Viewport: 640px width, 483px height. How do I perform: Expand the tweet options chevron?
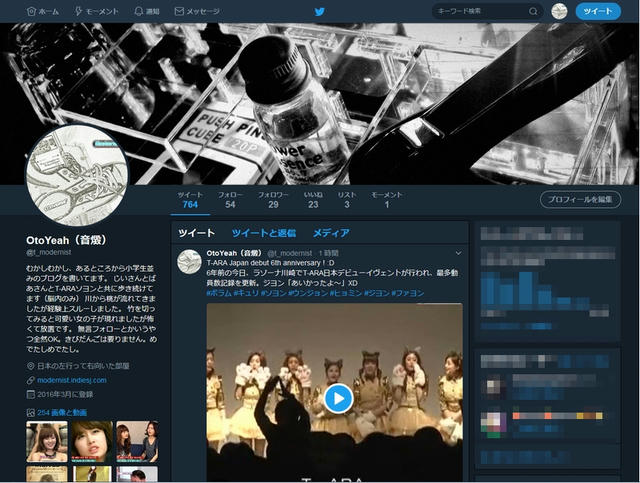pyautogui.click(x=458, y=253)
